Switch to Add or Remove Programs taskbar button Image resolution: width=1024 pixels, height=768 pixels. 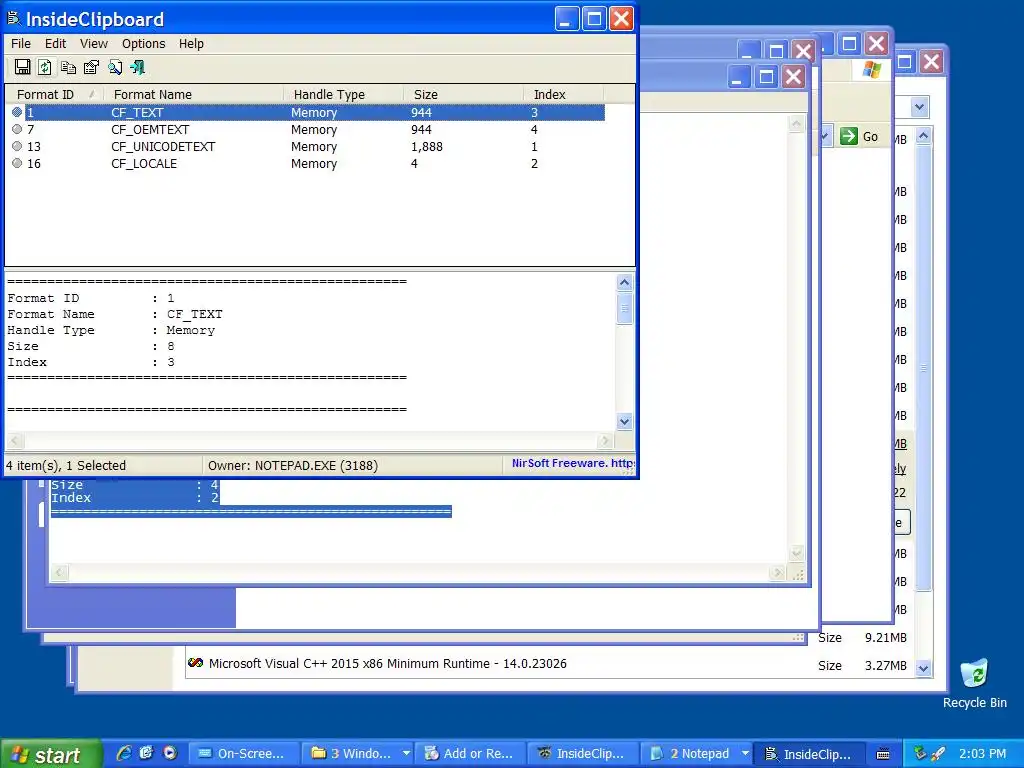[471, 754]
